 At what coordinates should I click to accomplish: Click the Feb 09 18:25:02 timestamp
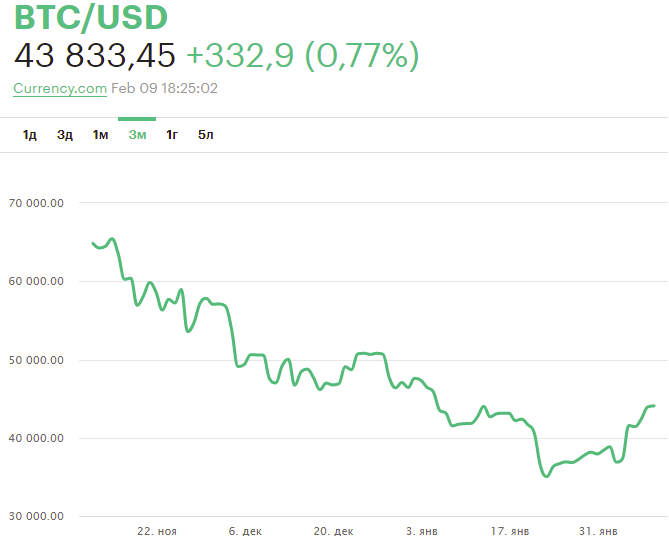(165, 88)
